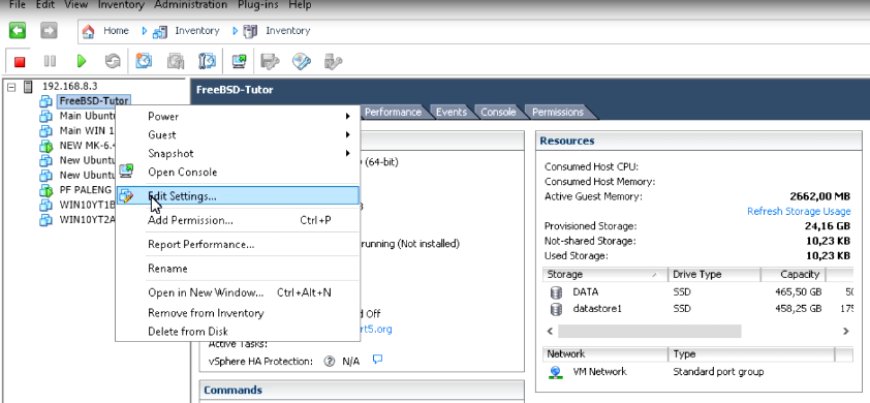The width and height of the screenshot is (870, 403).
Task: Choose Add Permission... from the context menu
Action: 237,220
